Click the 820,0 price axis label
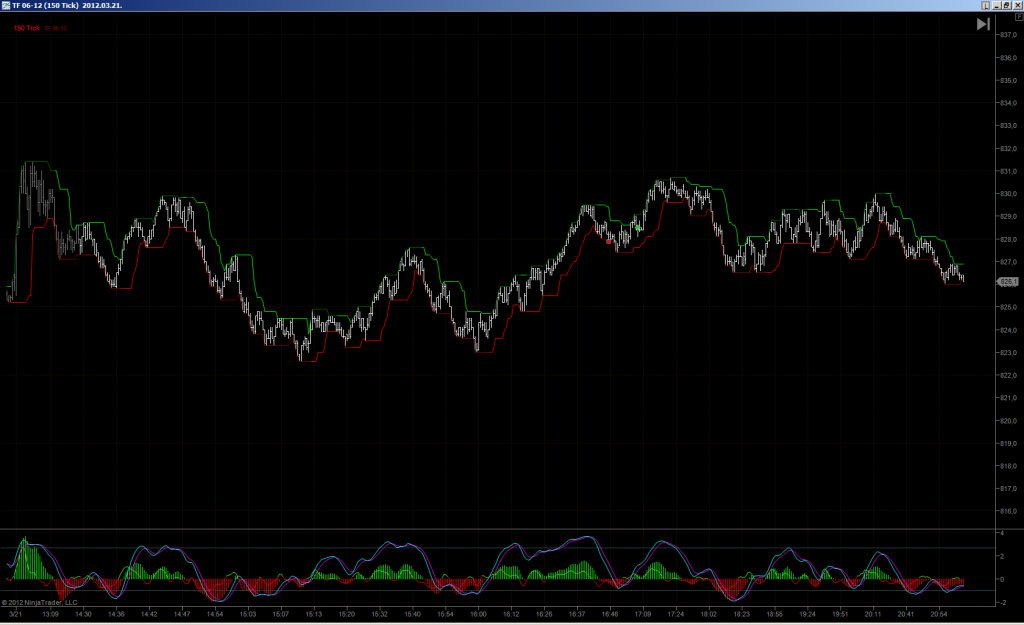Viewport: 1024px width, 625px height. pyautogui.click(x=1008, y=421)
